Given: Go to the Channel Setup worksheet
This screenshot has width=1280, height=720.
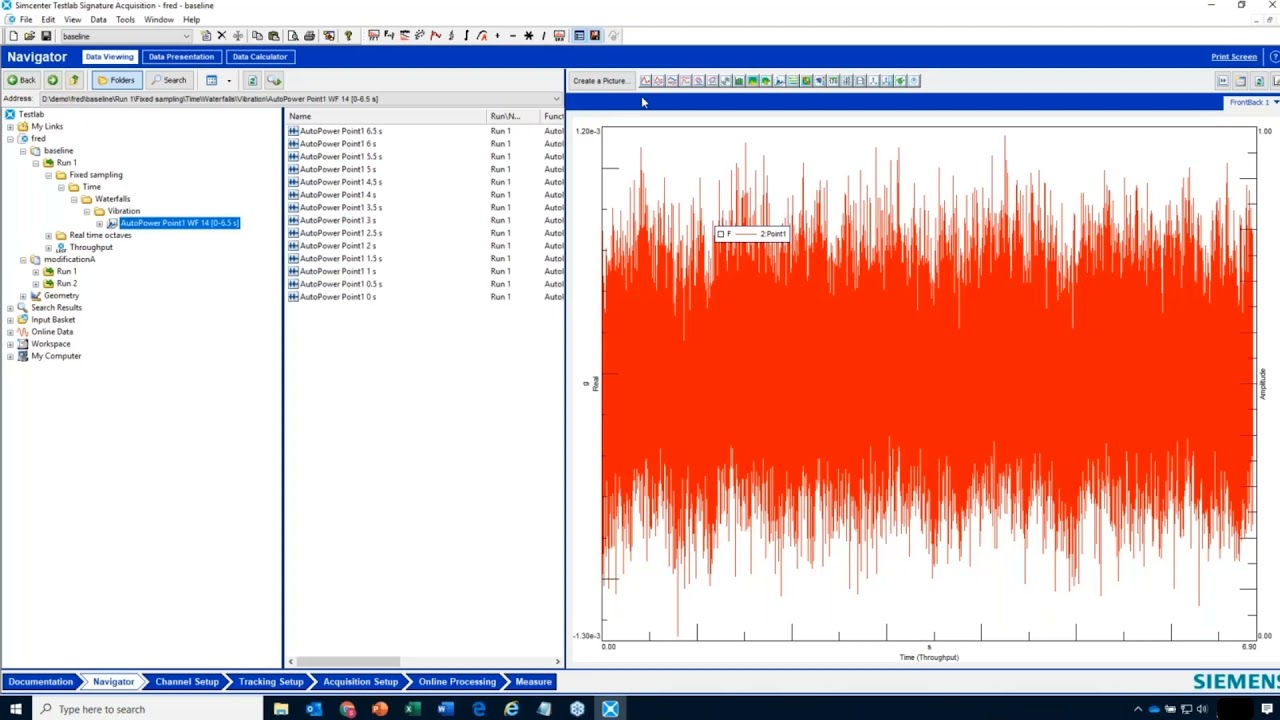Looking at the screenshot, I should [x=187, y=682].
